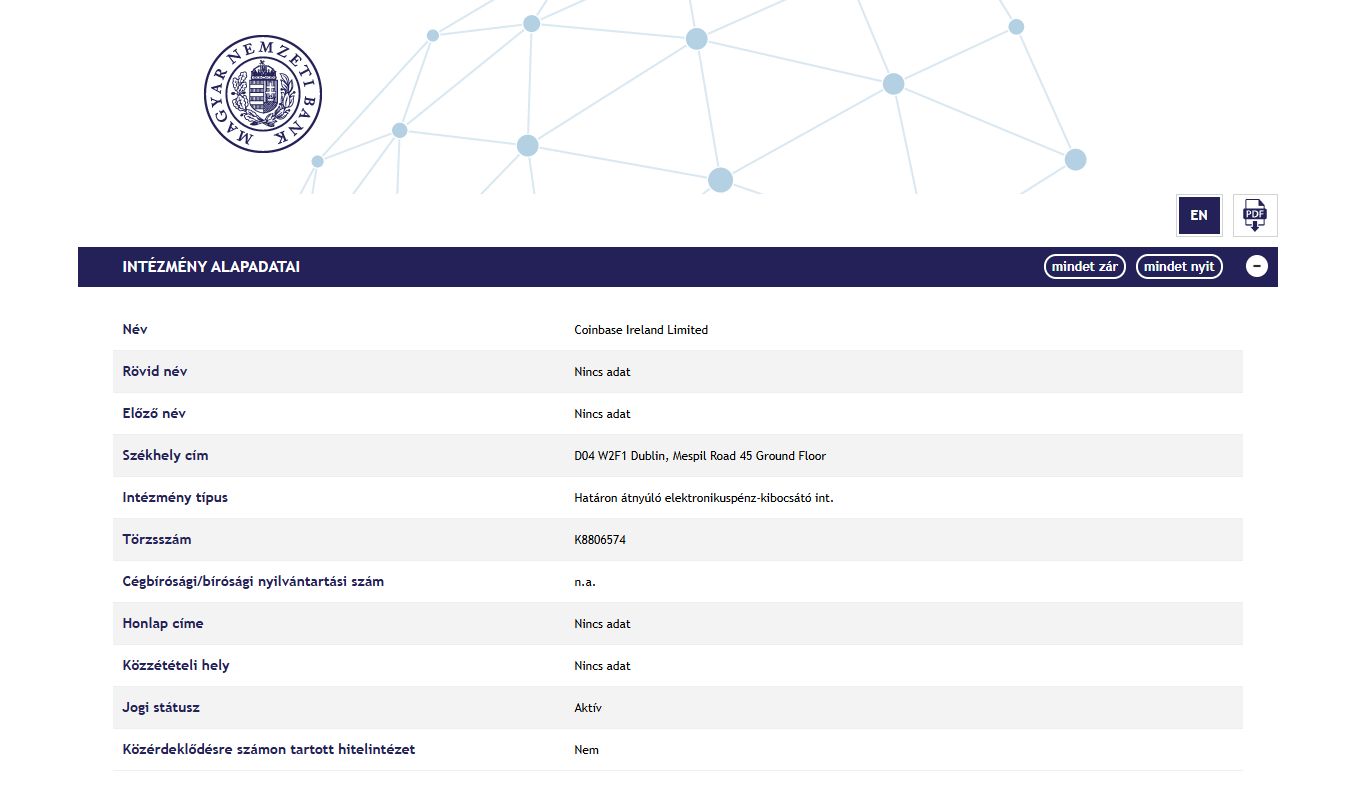The height and width of the screenshot is (785, 1364).
Task: Click the Magyar Nemzeti Bank logo
Action: (x=263, y=94)
